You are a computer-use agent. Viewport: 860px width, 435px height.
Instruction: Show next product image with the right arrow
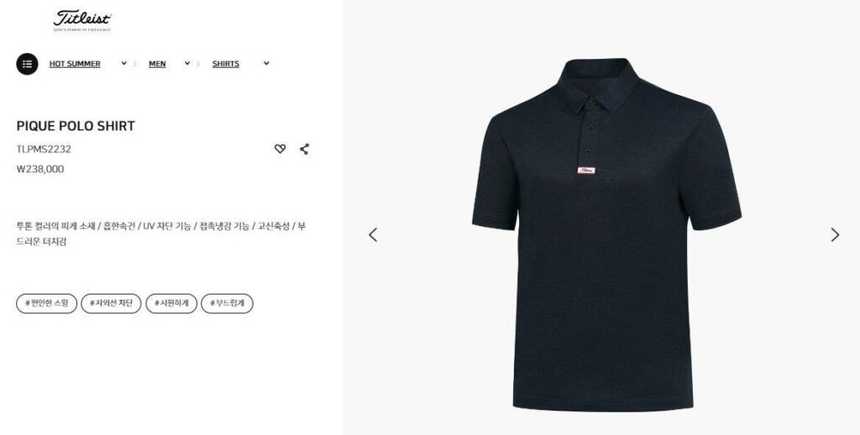[835, 235]
